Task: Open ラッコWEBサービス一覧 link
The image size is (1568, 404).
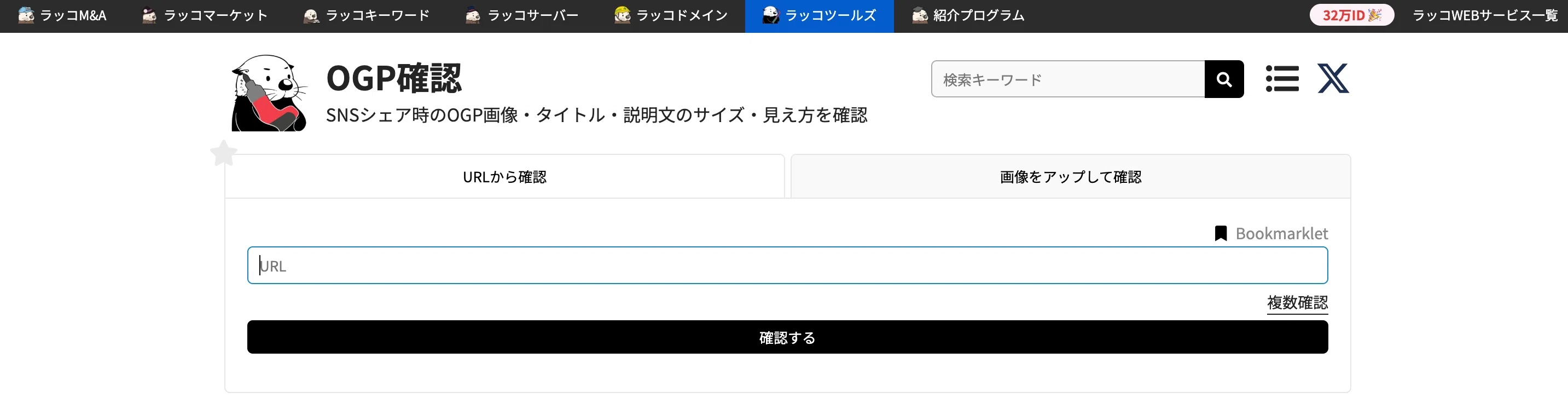Action: (x=1485, y=16)
